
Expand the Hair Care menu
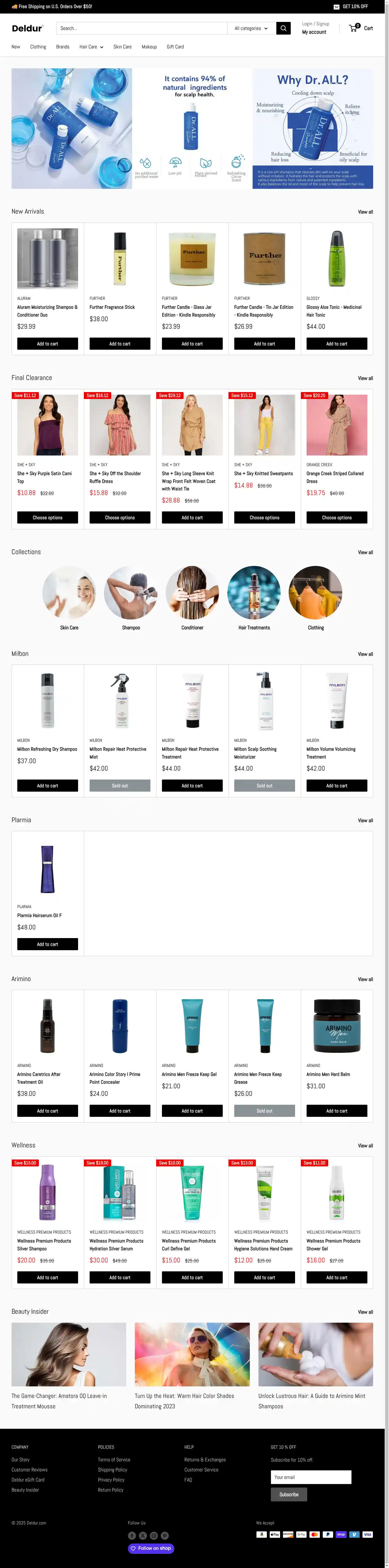click(x=91, y=47)
